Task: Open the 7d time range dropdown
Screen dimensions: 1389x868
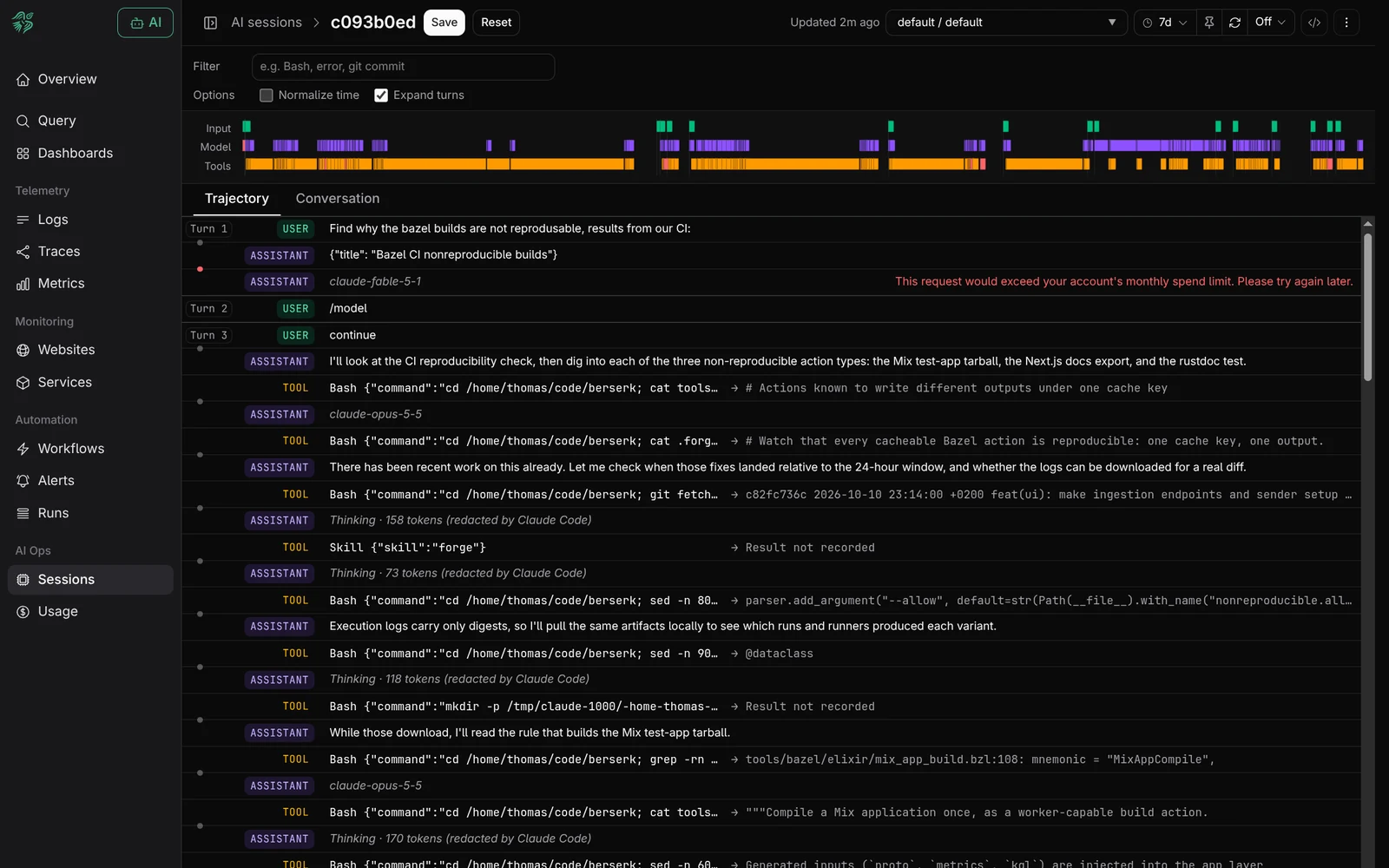Action: 1165,23
